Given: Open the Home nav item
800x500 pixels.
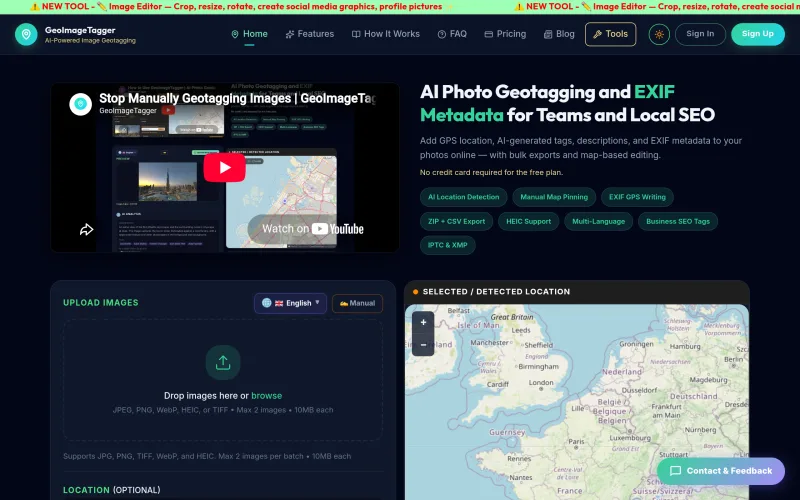Looking at the screenshot, I should pos(249,34).
